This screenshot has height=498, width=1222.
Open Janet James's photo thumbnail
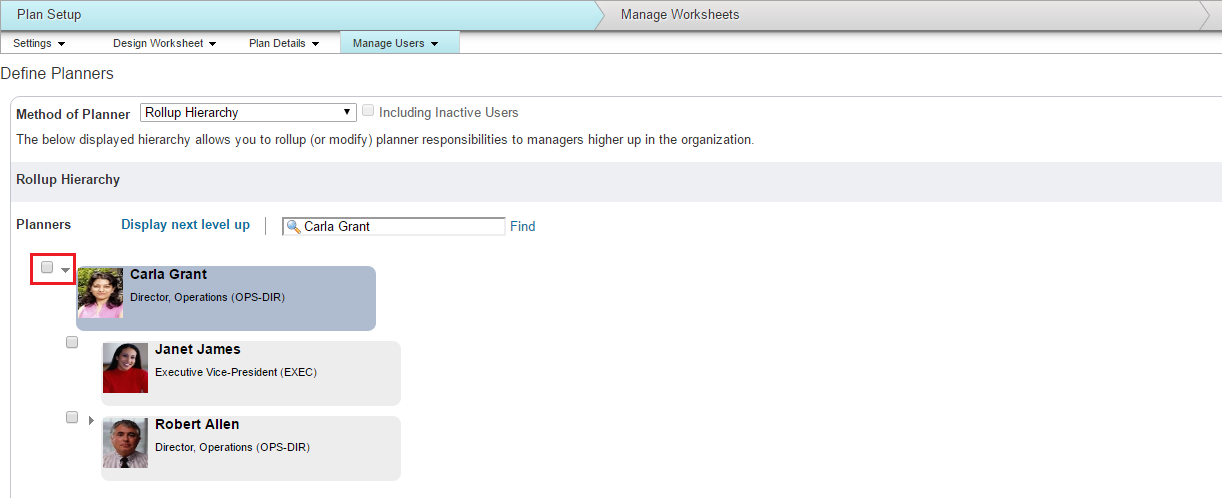coord(125,368)
